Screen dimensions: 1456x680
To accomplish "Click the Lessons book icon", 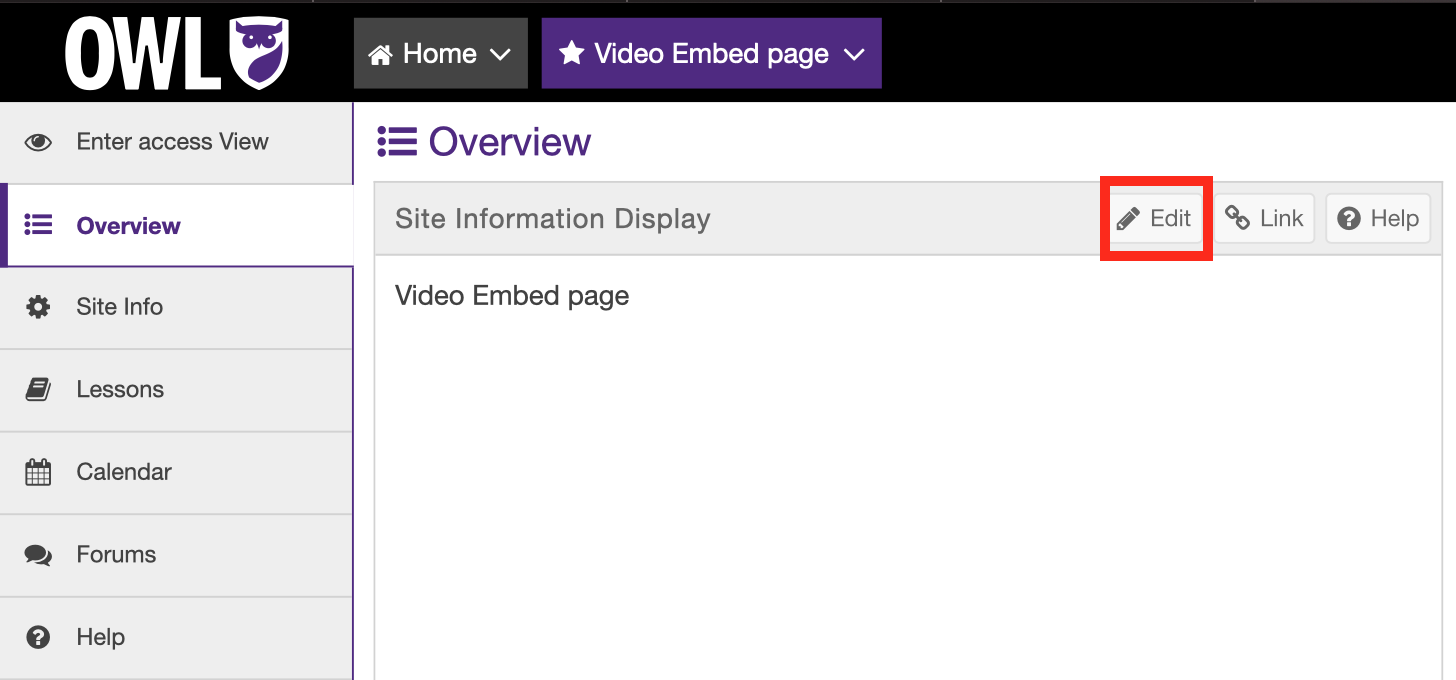I will 38,390.
